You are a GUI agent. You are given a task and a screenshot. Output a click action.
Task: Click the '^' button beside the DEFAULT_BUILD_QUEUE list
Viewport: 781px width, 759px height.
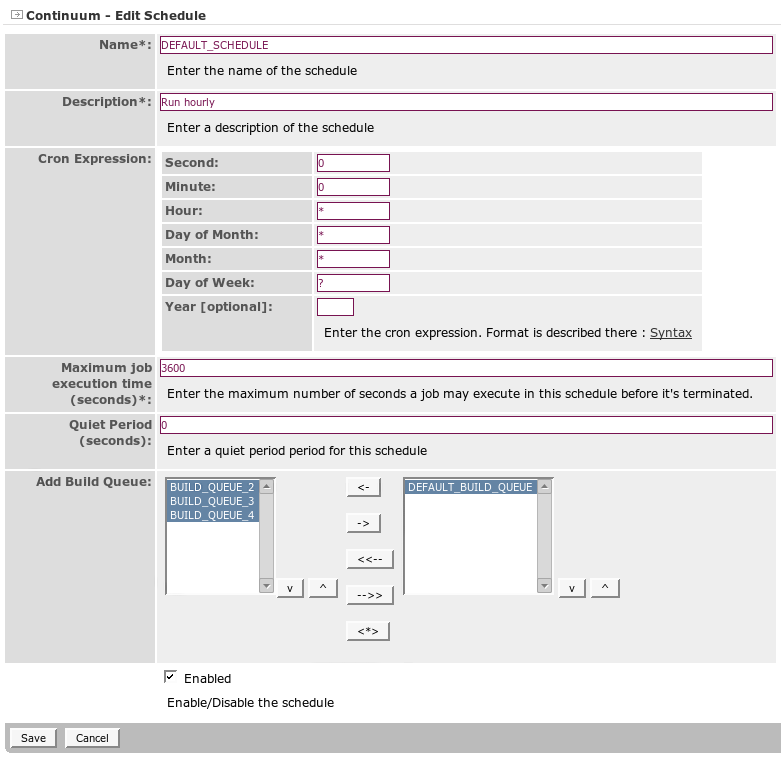(604, 588)
